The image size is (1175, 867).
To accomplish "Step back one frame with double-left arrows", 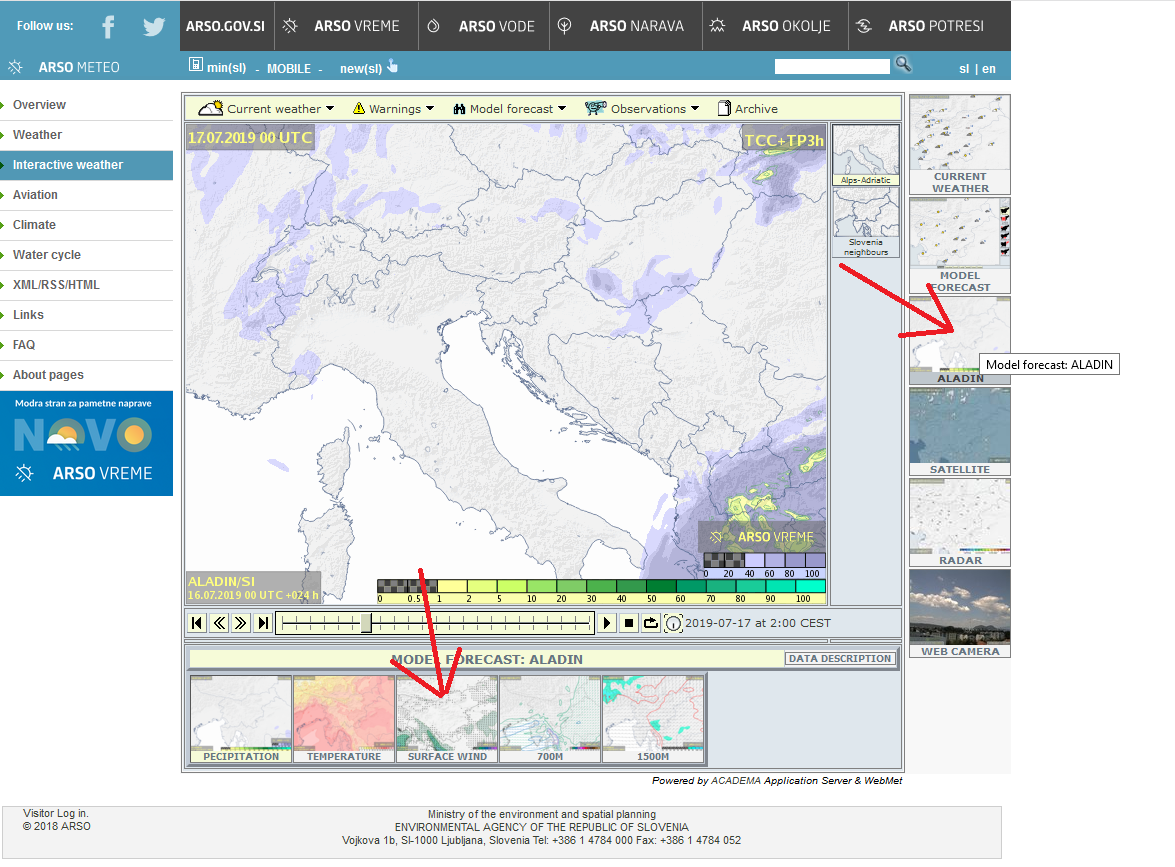I will 219,623.
